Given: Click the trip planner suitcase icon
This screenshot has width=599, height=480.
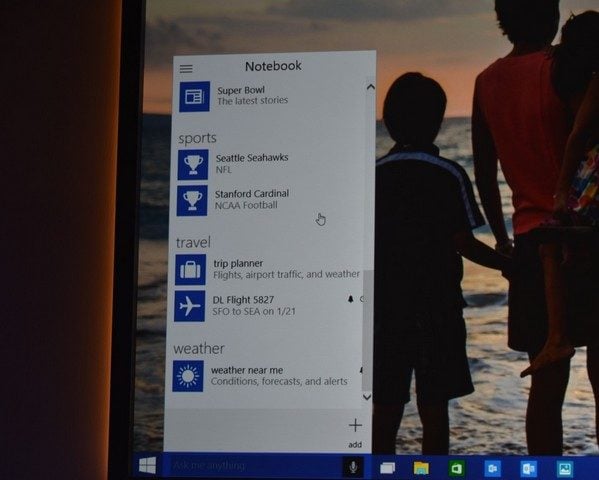Looking at the screenshot, I should [191, 270].
